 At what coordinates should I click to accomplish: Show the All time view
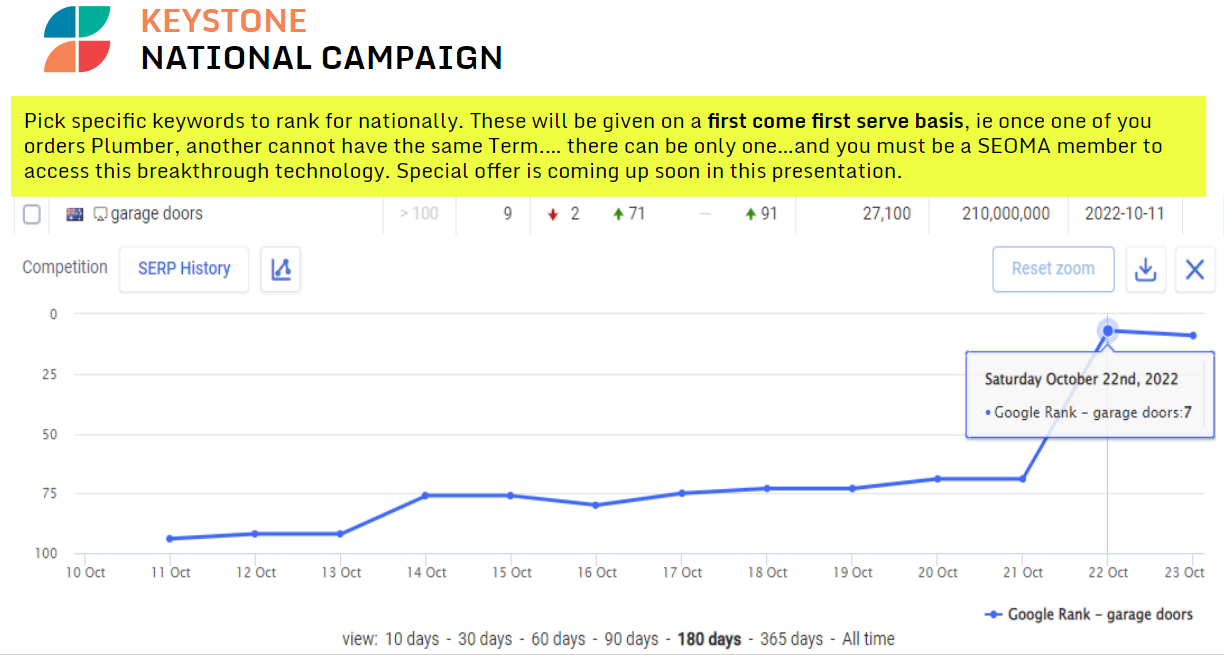[x=870, y=639]
